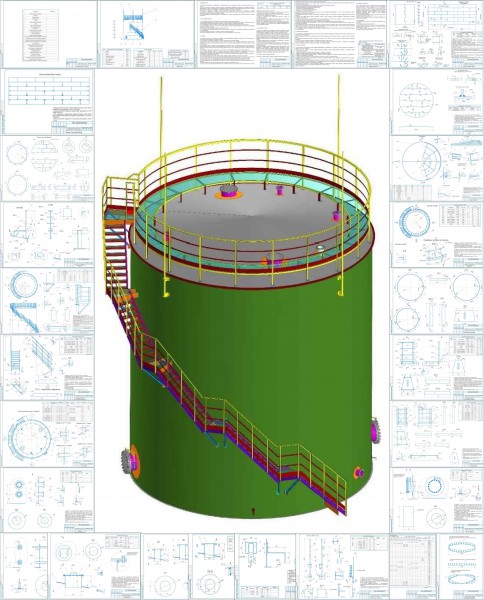Open bottom sheet with table along right edge

coord(213,566)
